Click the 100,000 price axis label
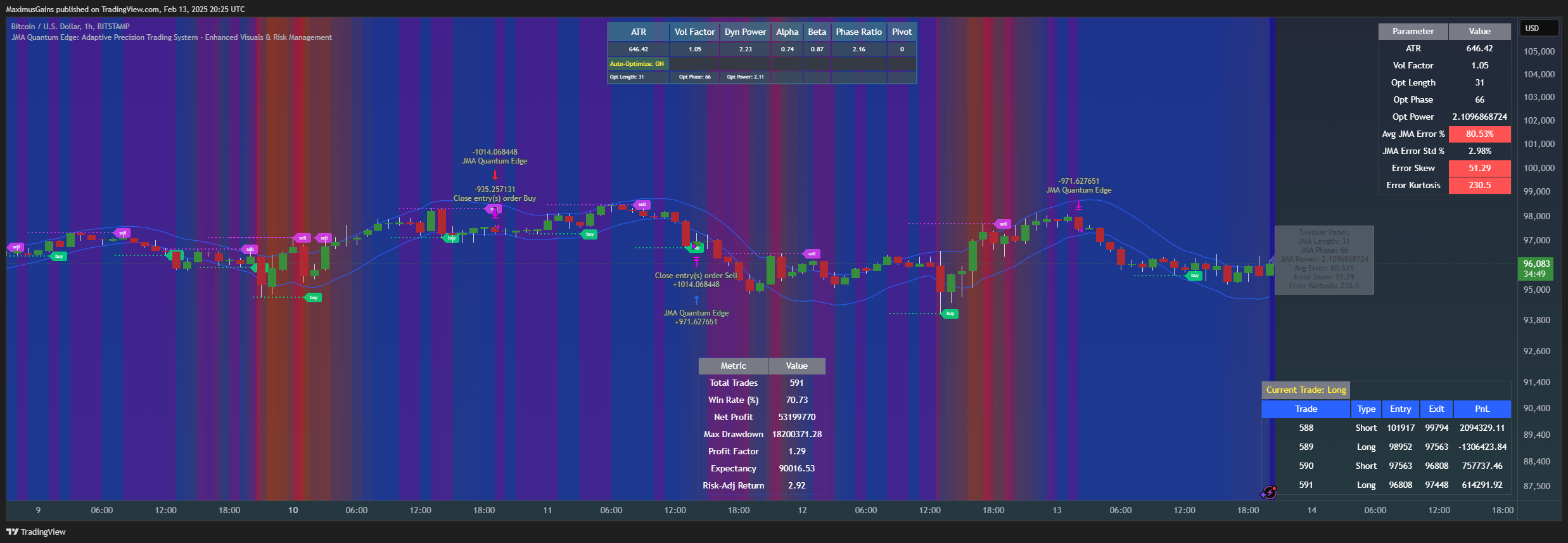The height and width of the screenshot is (543, 1568). (1538, 169)
